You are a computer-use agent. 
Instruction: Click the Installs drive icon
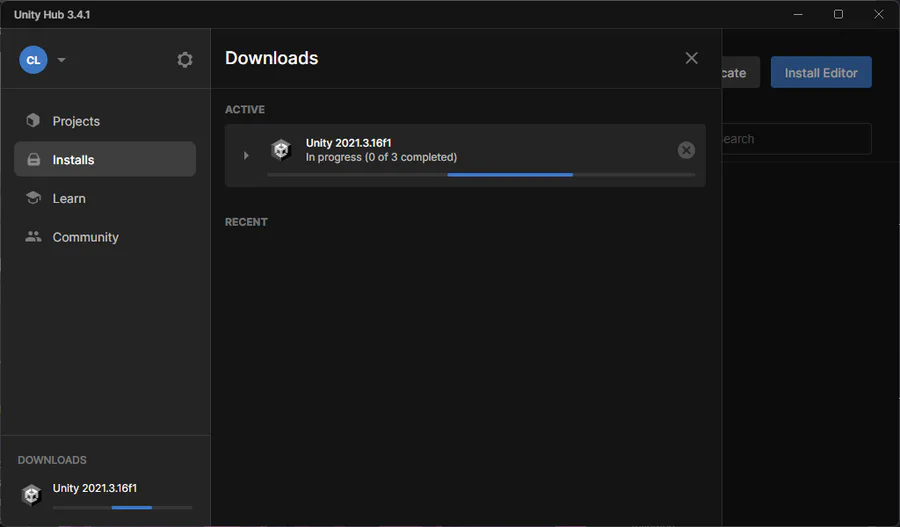click(x=34, y=160)
